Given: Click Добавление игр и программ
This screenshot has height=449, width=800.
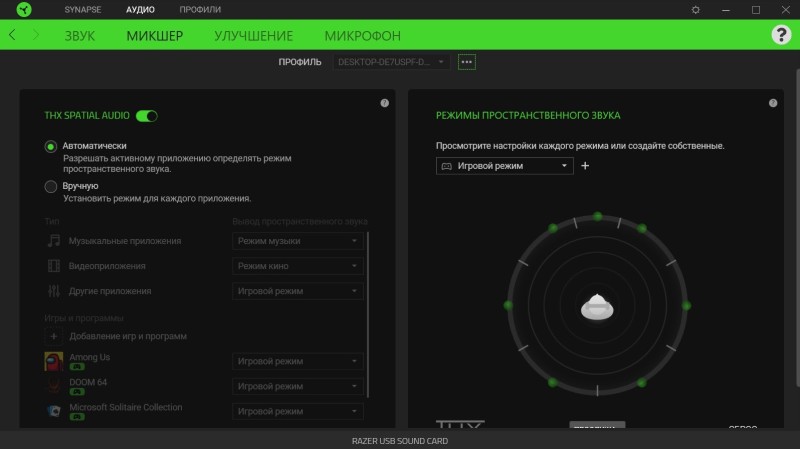Looking at the screenshot, I should (x=128, y=336).
